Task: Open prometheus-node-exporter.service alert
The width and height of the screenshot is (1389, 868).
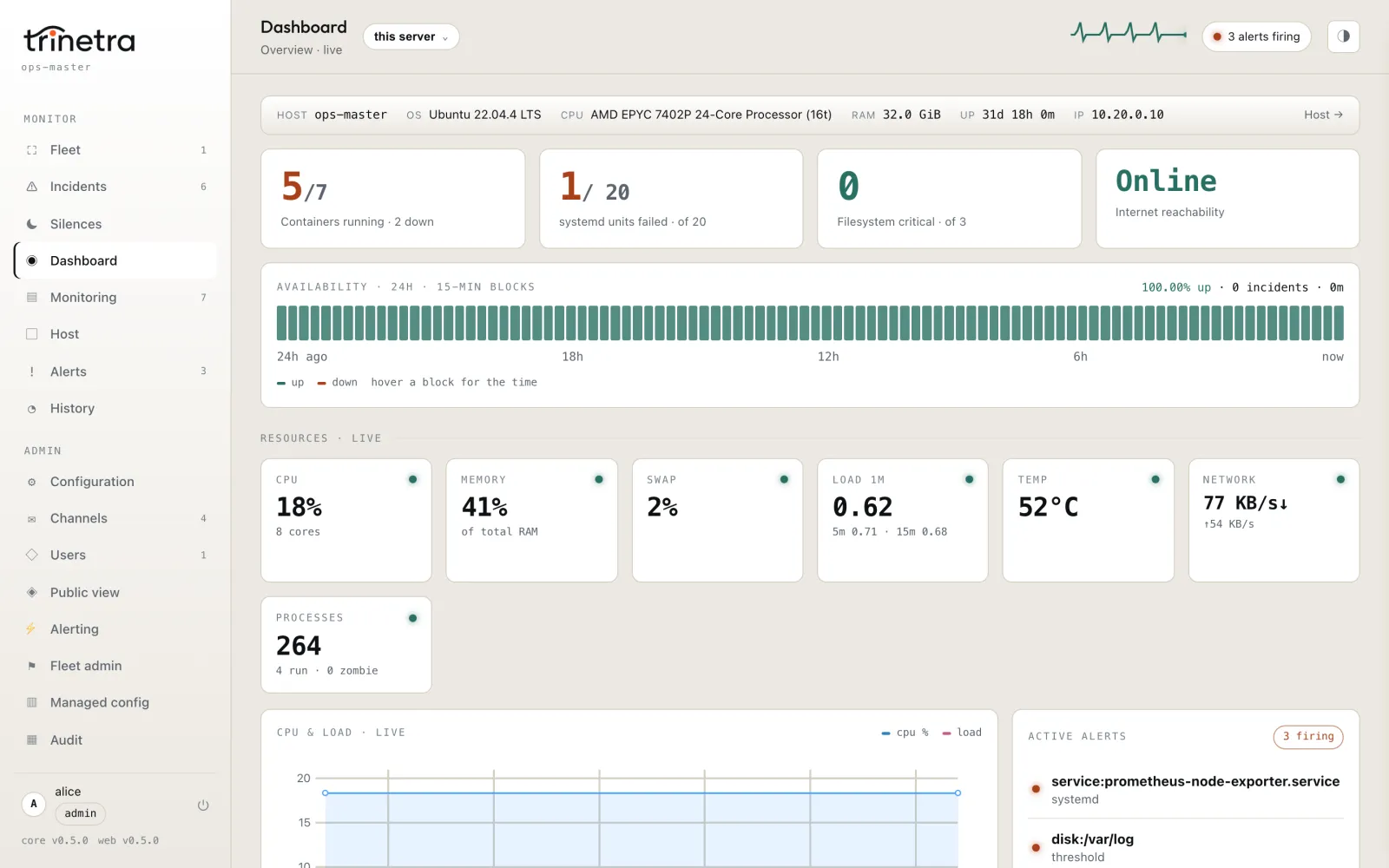Action: 1186,789
